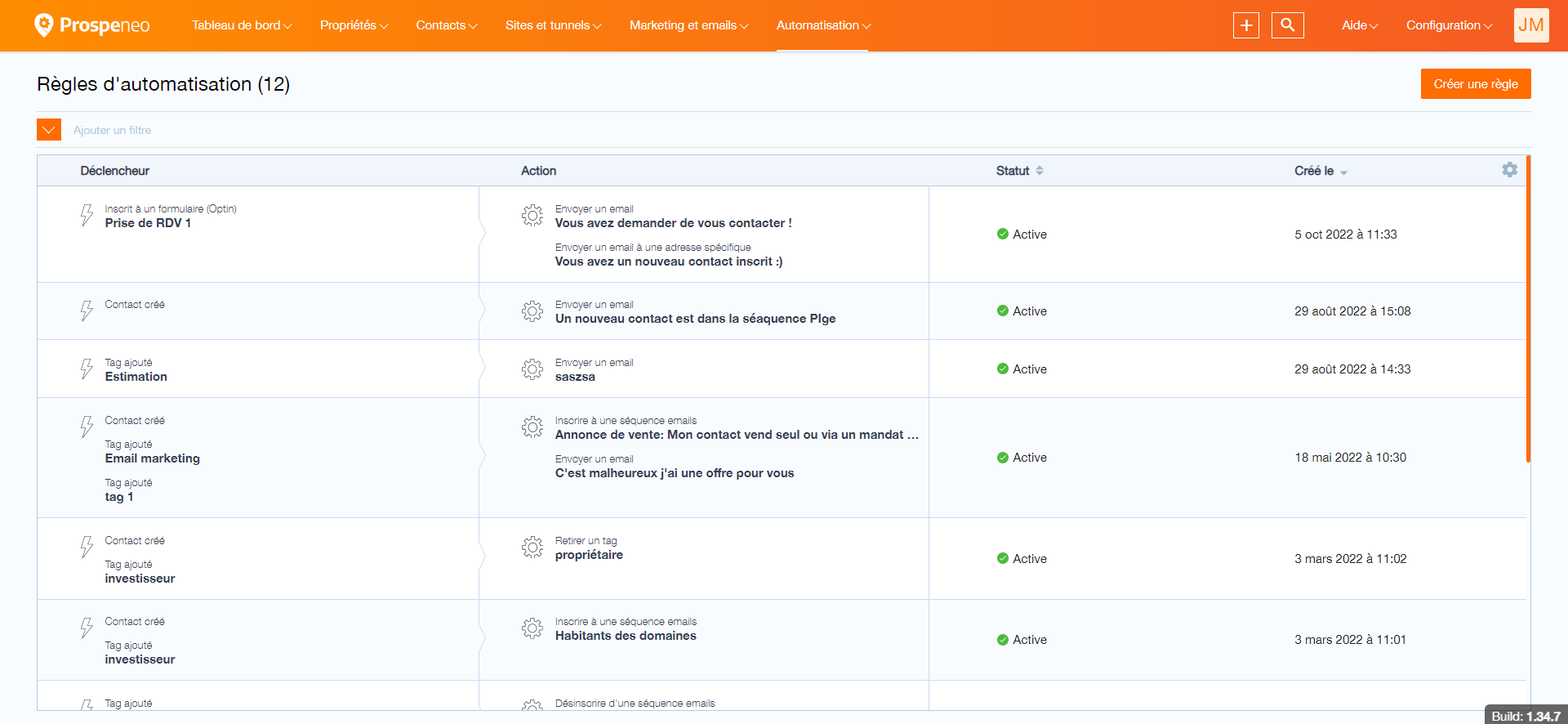1568x724 pixels.
Task: Click action gear icon beside saszsa
Action: (532, 369)
